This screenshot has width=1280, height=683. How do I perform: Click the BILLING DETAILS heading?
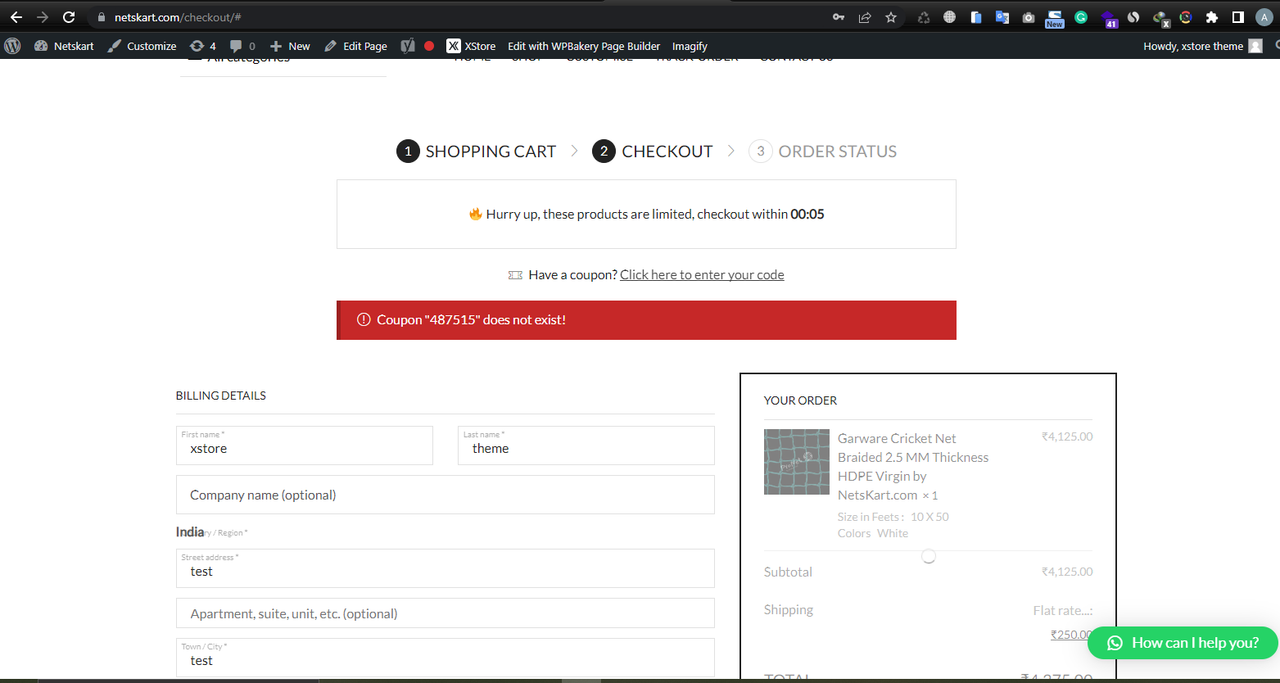pyautogui.click(x=221, y=396)
